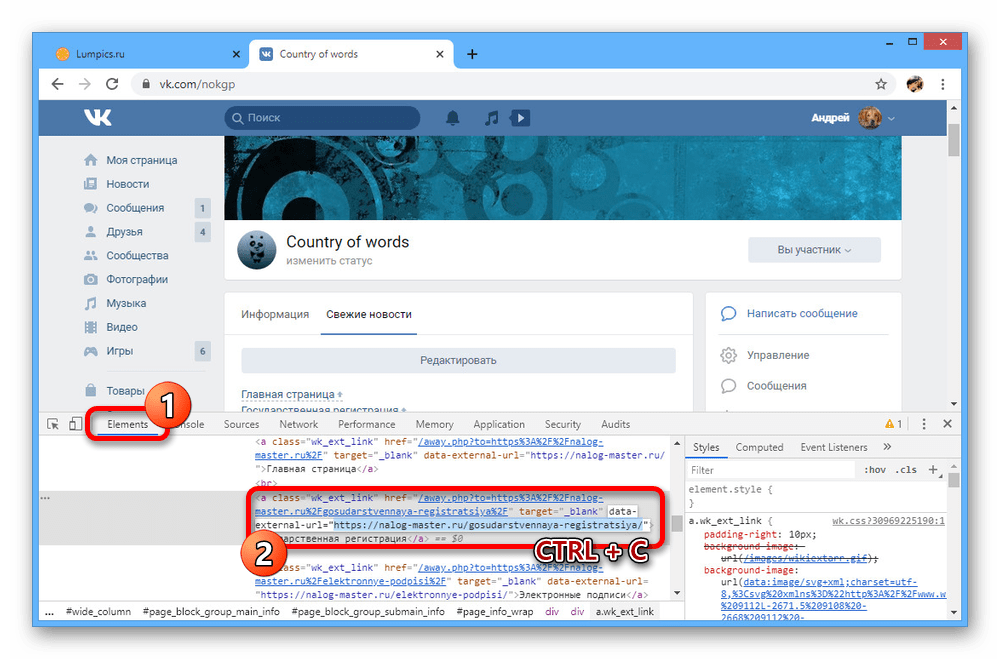Image resolution: width=1000 pixels, height=659 pixels.
Task: Switch to DevTools Sources tab
Action: pos(241,424)
